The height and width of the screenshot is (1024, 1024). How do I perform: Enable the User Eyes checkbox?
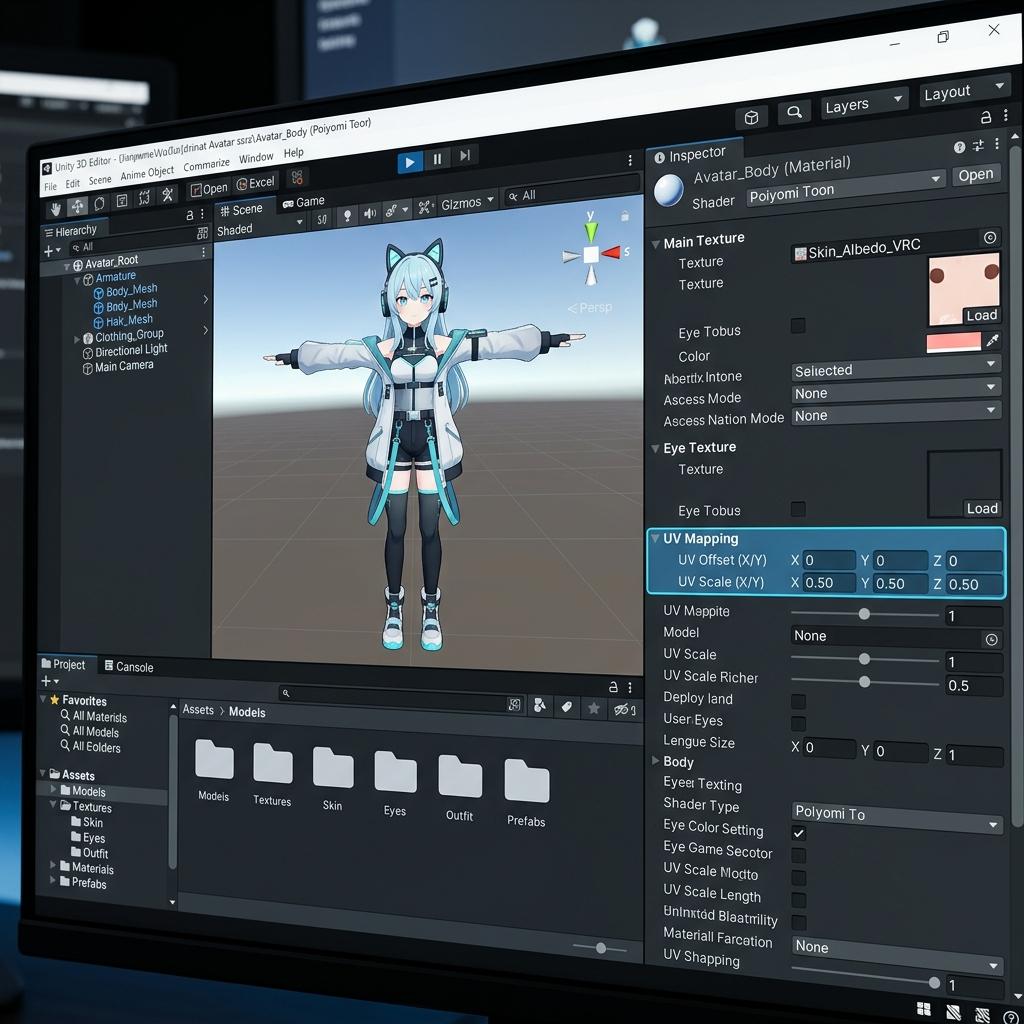tap(798, 724)
